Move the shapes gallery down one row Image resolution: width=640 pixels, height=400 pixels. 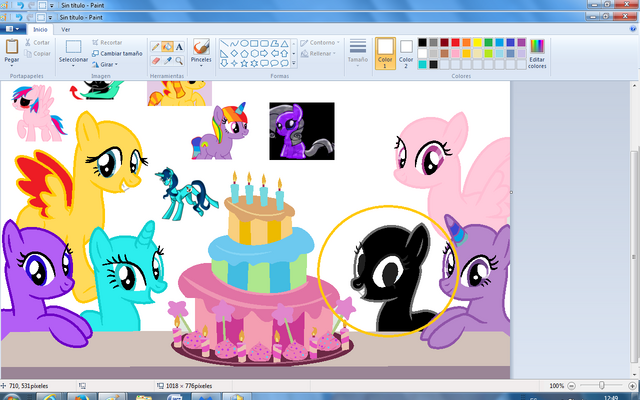[x=293, y=53]
